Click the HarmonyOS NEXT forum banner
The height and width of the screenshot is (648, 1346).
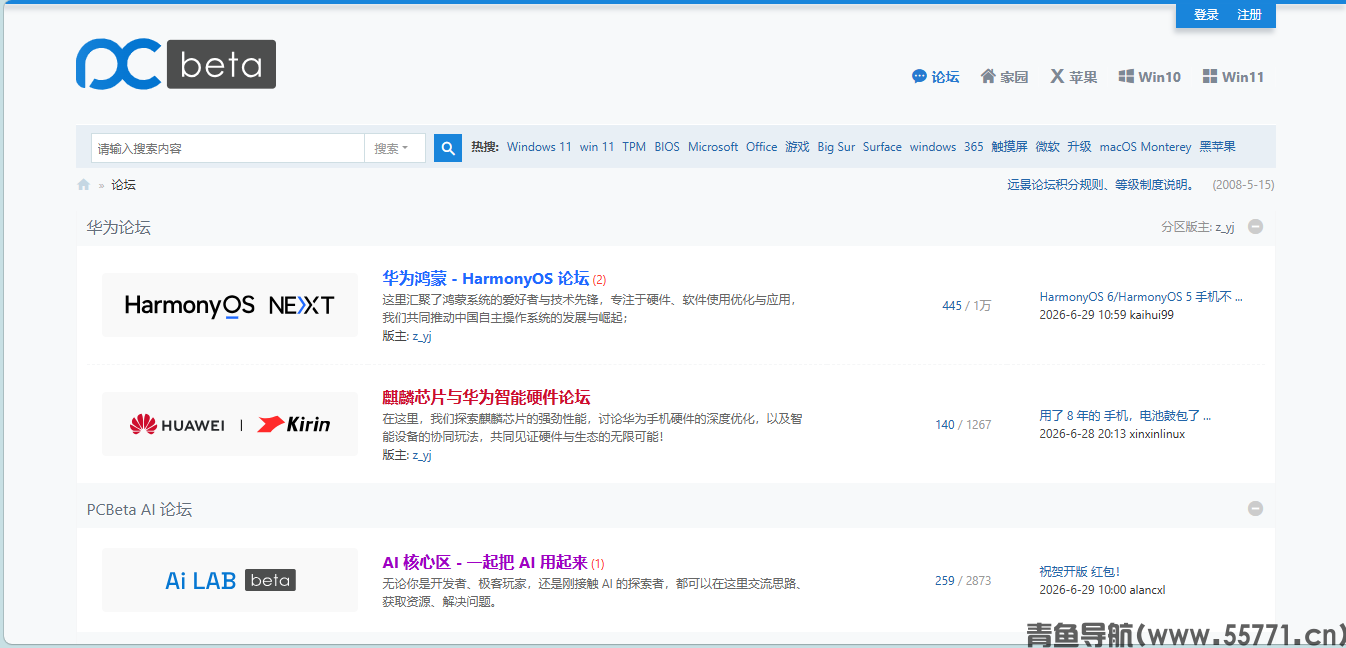(230, 305)
